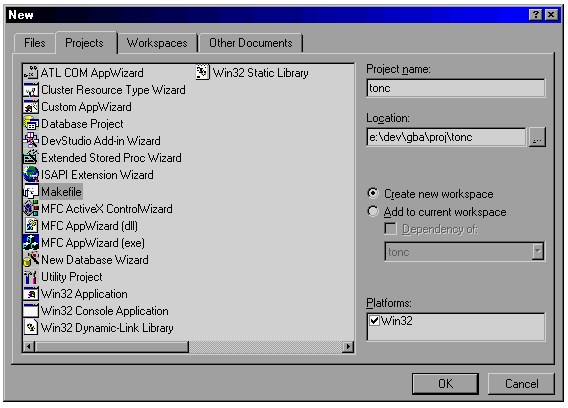Click the Makefile project icon
Screen dimensions: 568x408
(x=31, y=192)
